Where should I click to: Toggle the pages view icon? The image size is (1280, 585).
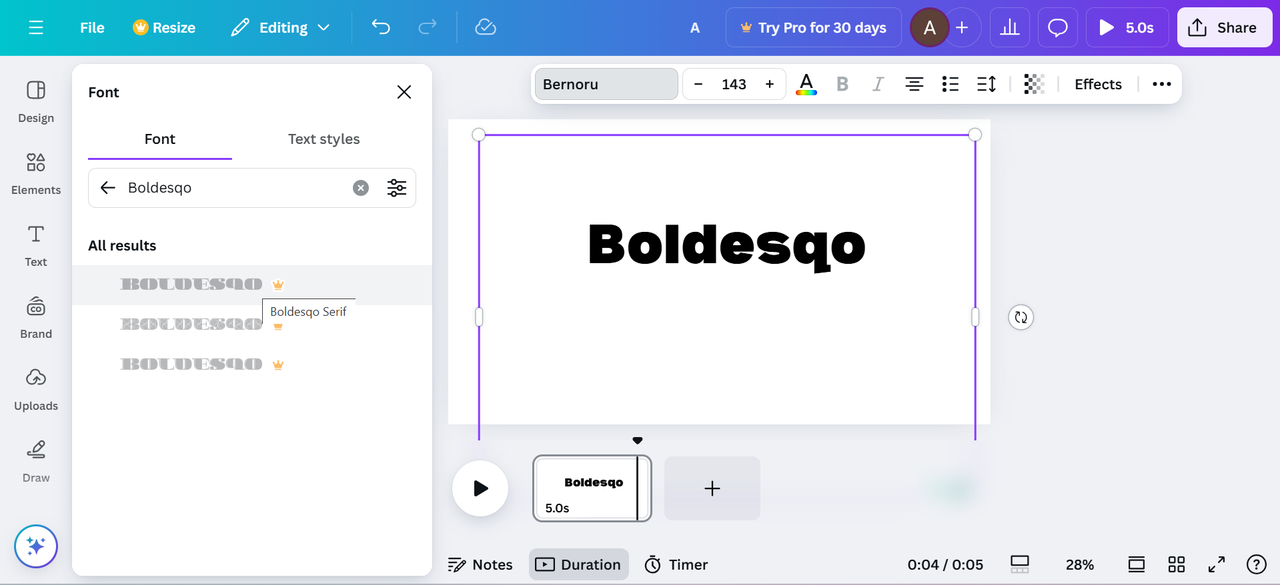click(x=1020, y=565)
